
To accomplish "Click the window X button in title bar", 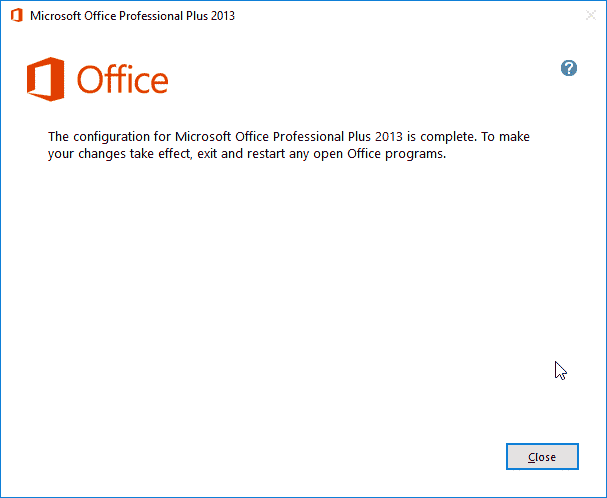I will [589, 16].
